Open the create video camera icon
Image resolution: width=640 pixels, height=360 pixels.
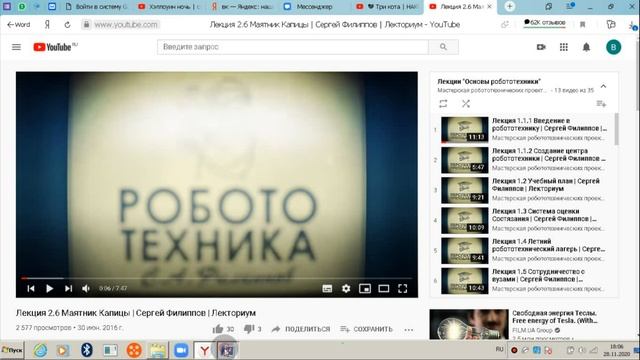[x=541, y=47]
